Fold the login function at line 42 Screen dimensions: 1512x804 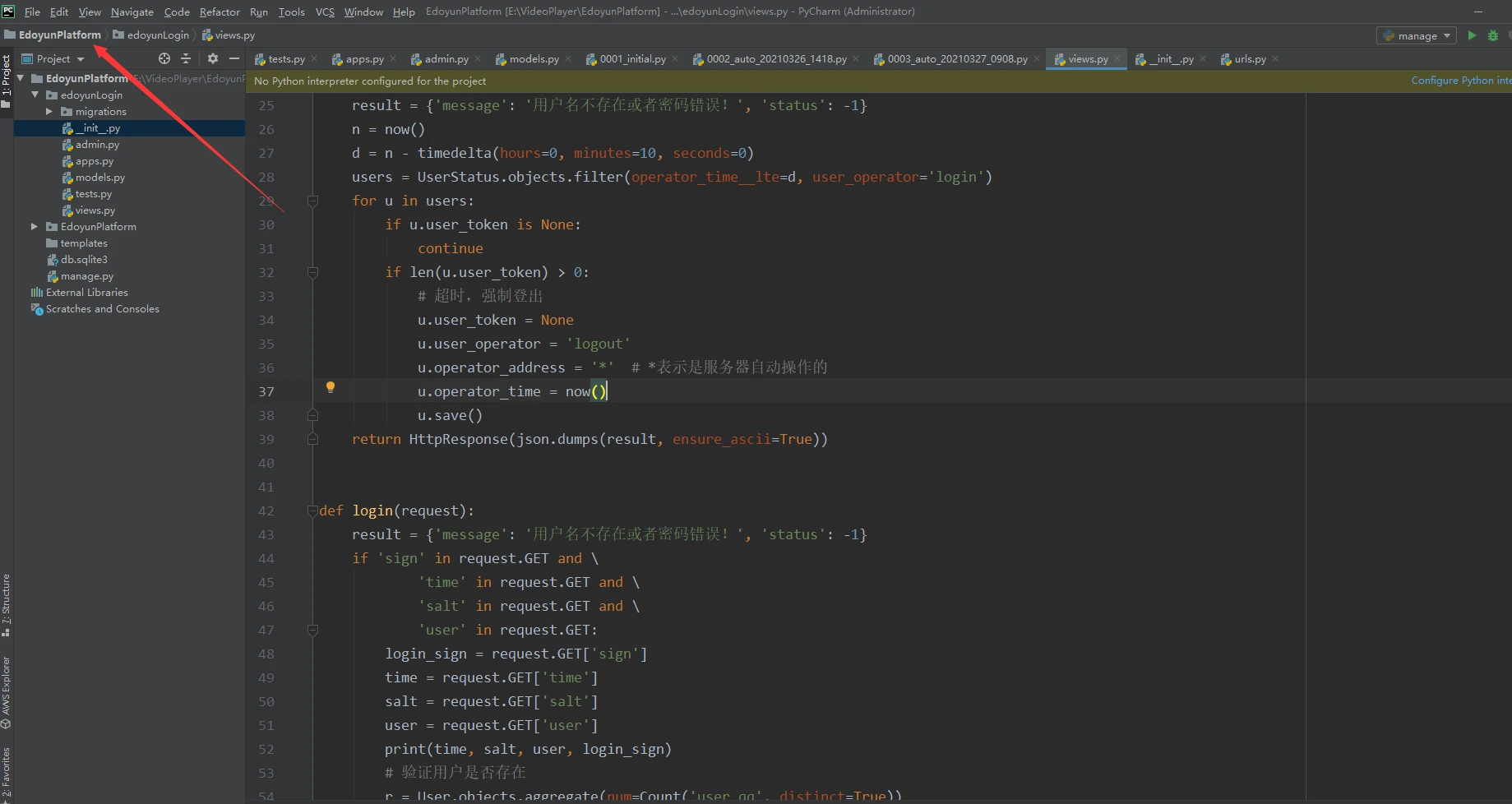(x=312, y=511)
